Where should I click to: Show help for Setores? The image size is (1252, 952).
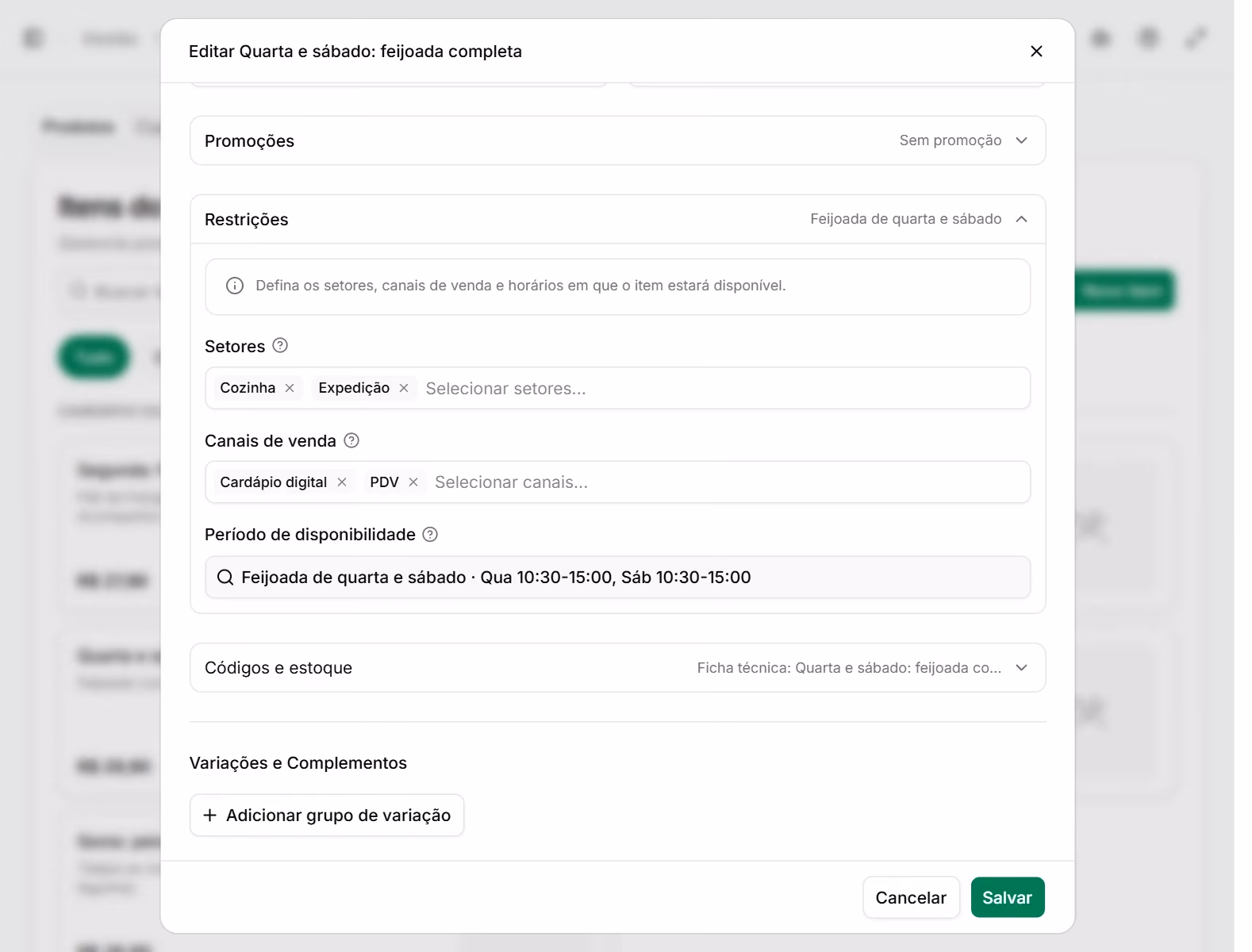pyautogui.click(x=280, y=346)
